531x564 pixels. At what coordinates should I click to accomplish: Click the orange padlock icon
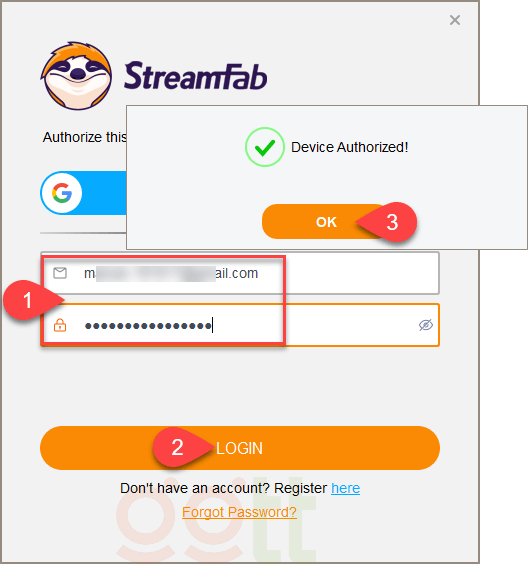pos(60,325)
